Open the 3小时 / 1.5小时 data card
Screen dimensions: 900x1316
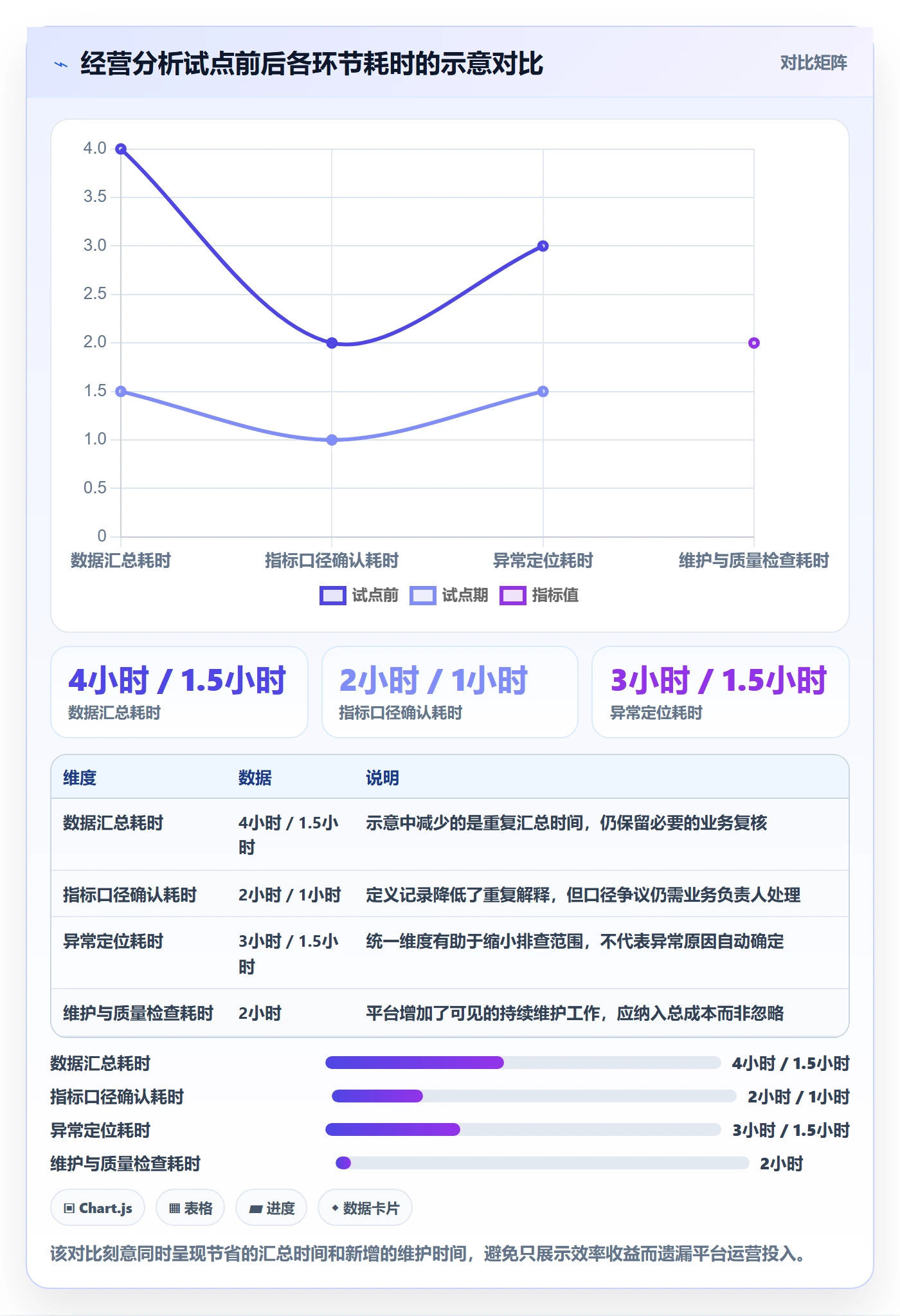(x=721, y=692)
